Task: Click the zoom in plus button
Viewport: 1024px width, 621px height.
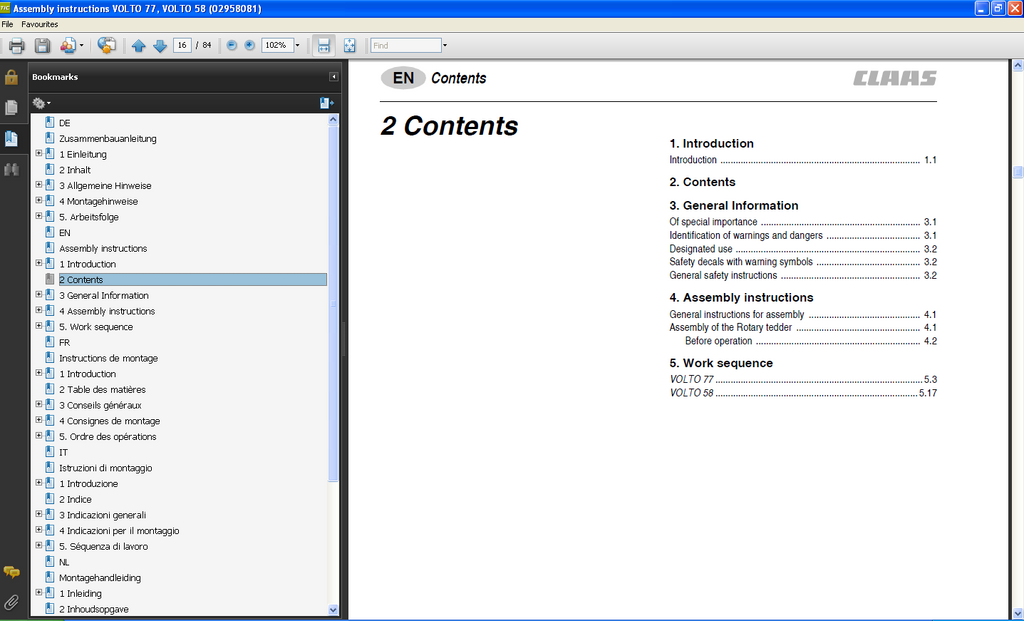Action: click(249, 45)
